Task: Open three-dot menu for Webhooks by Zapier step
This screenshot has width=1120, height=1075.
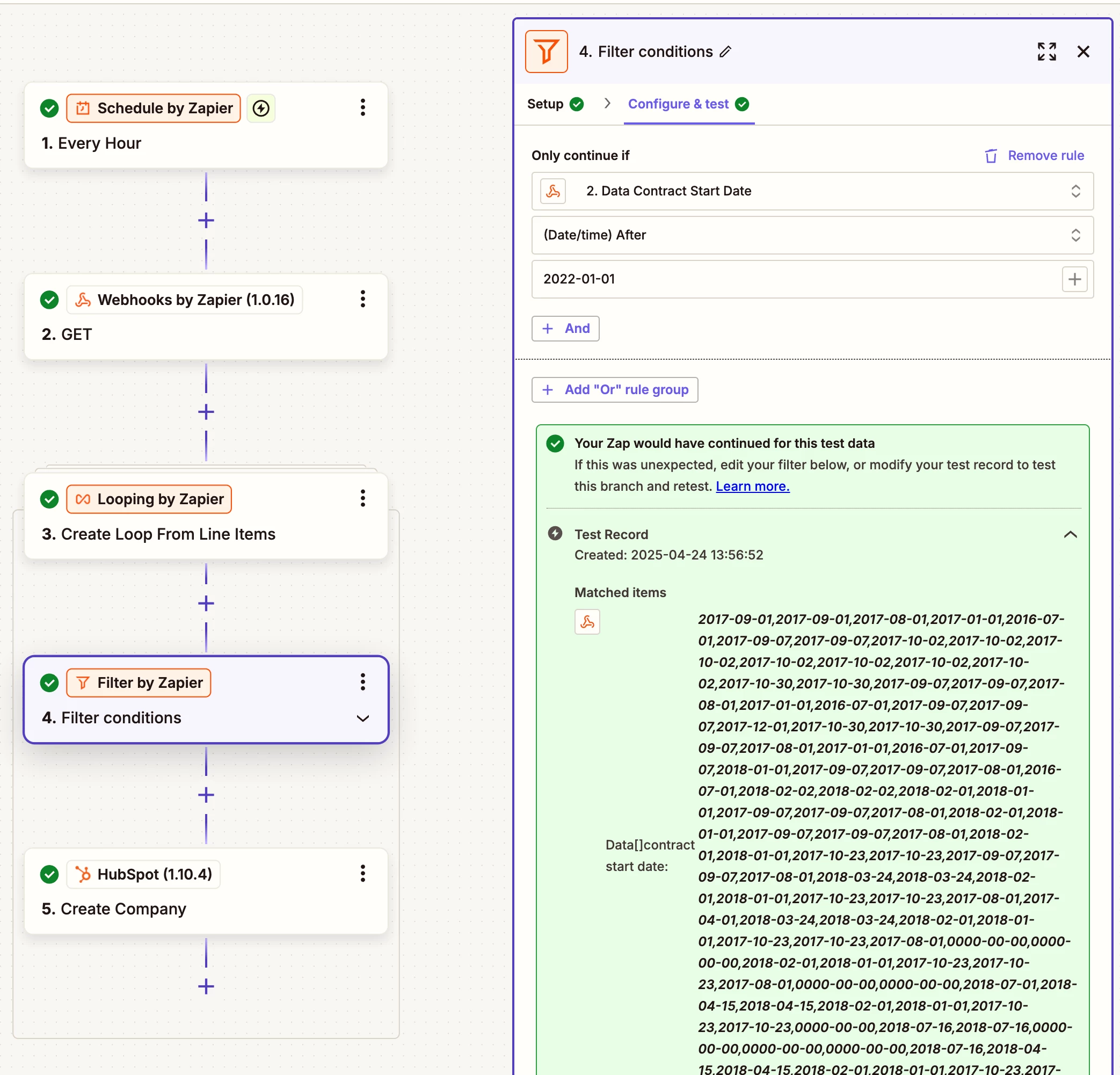Action: point(362,299)
